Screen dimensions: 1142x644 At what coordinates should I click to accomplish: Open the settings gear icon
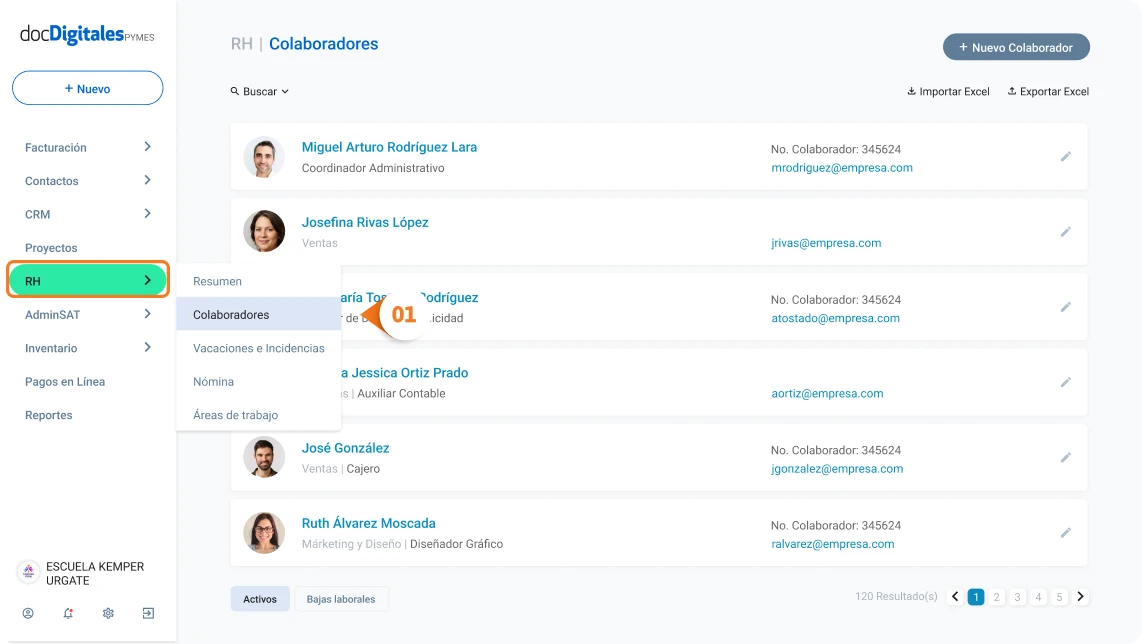click(x=108, y=613)
